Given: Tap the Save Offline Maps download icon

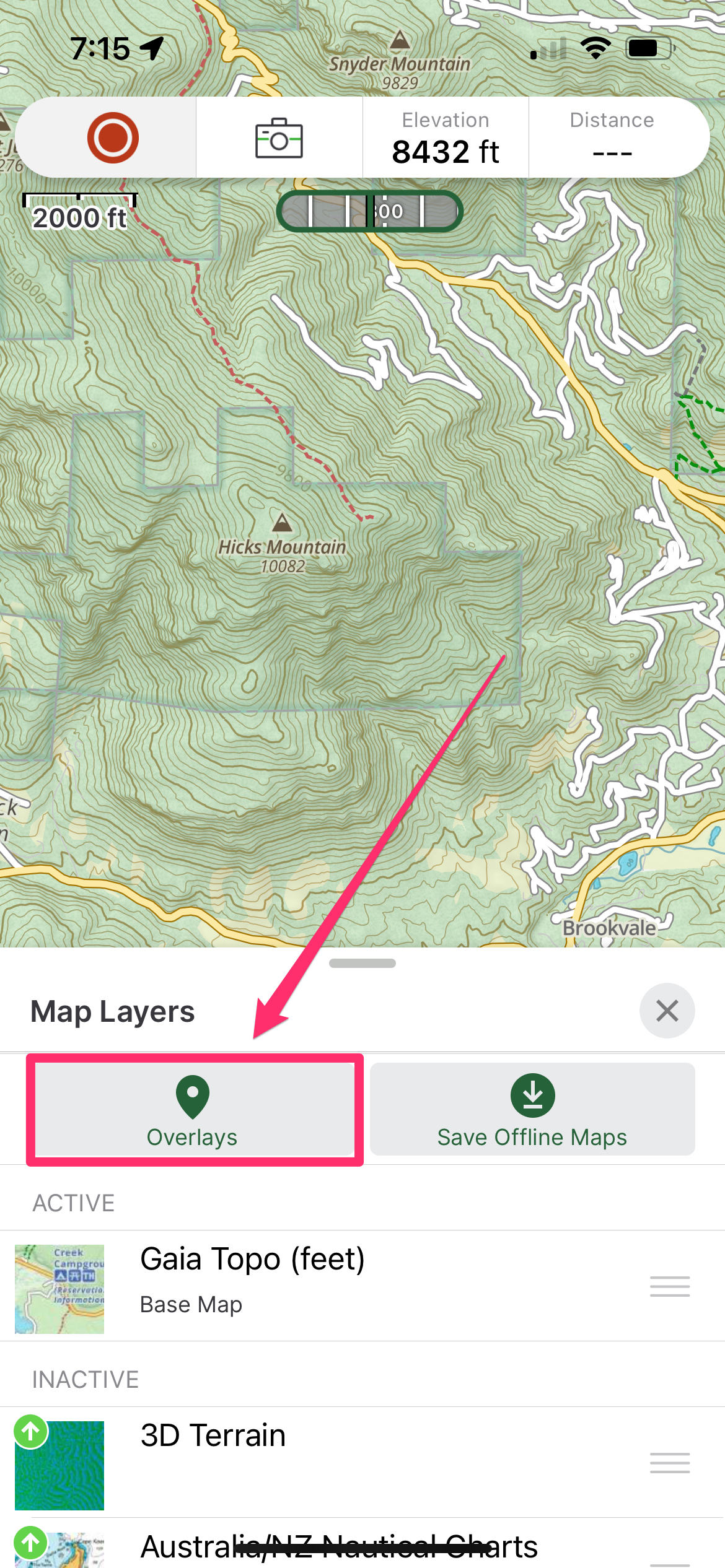Looking at the screenshot, I should pos(533,1095).
